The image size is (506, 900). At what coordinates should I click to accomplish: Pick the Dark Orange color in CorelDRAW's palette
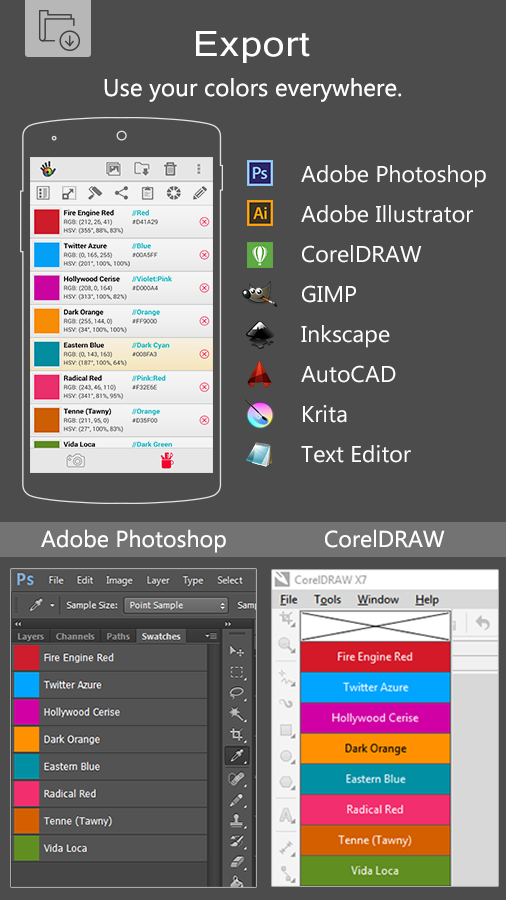pos(375,748)
